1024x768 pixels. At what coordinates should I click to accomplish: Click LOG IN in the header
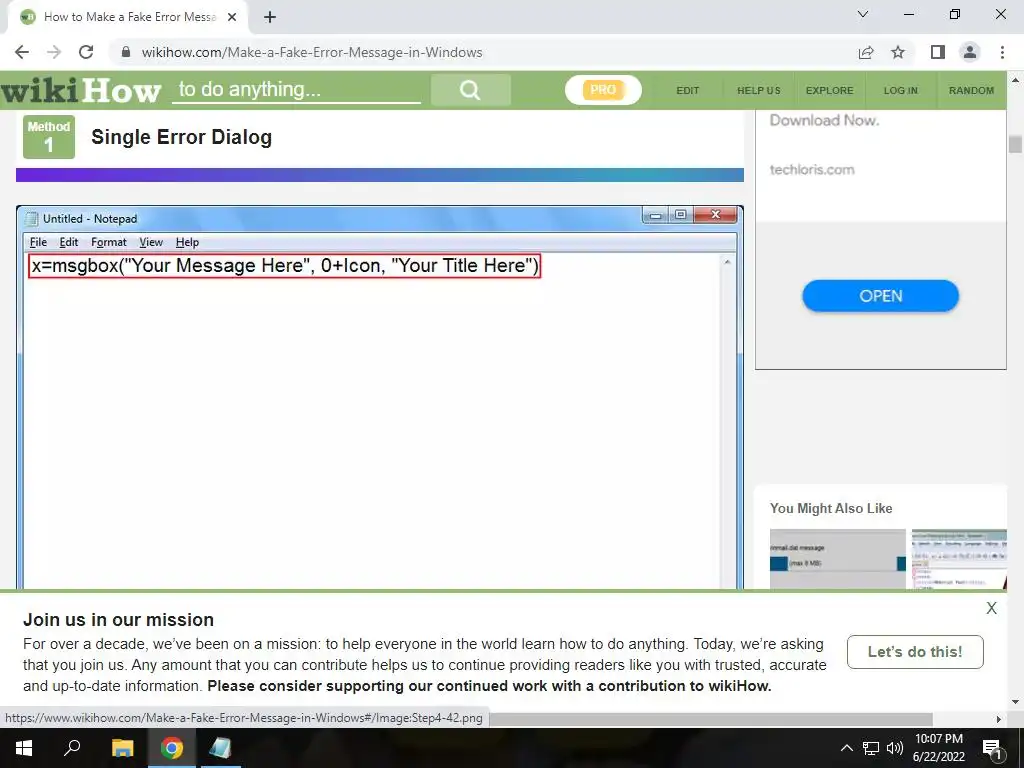901,91
